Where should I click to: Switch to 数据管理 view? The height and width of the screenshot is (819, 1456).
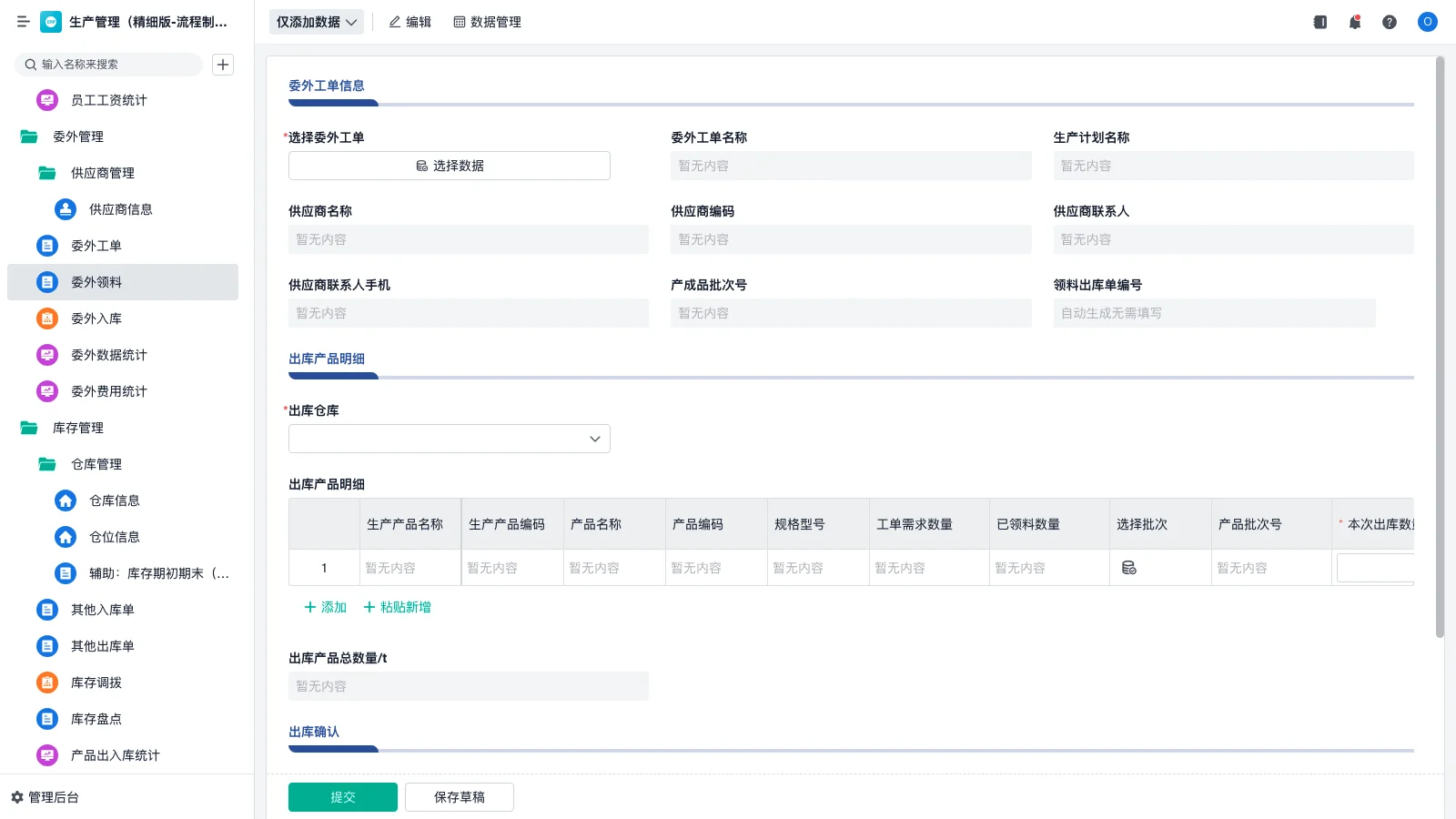pyautogui.click(x=488, y=22)
